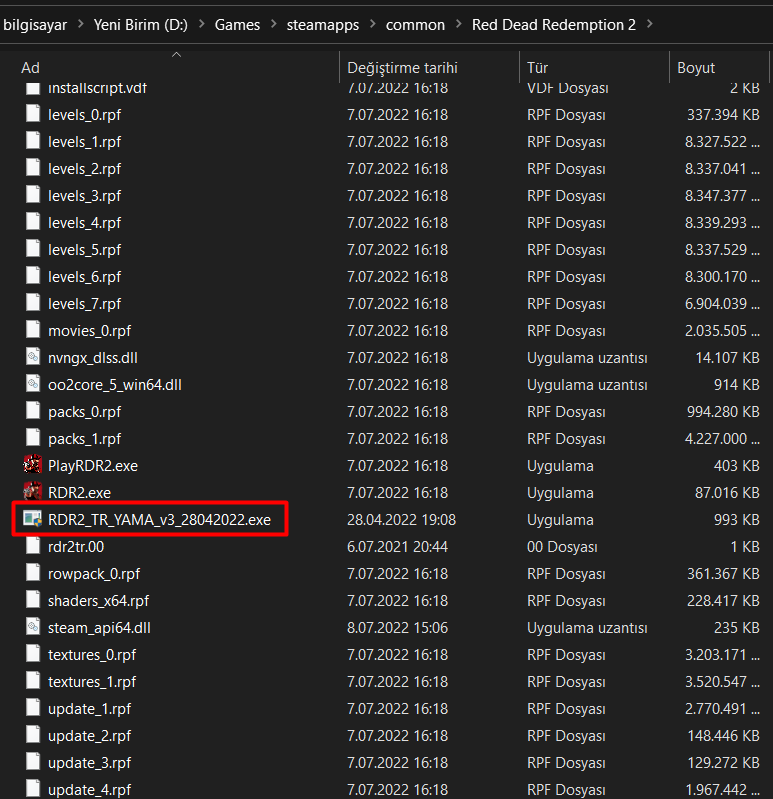Viewport: 773px width, 799px height.
Task: Click the 14.107 KB size cell
Action: click(727, 358)
